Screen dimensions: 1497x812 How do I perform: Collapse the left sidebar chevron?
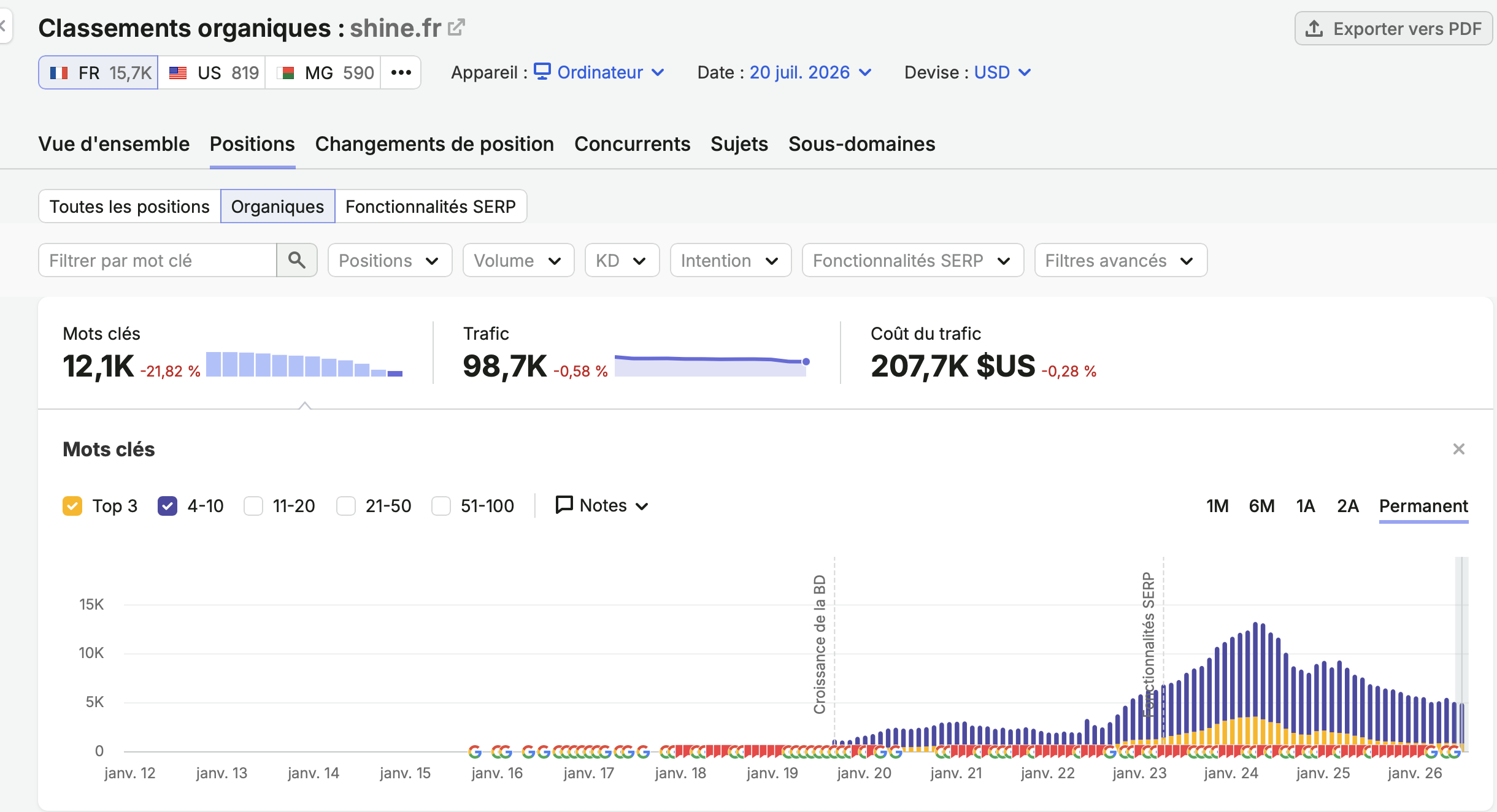(4, 26)
